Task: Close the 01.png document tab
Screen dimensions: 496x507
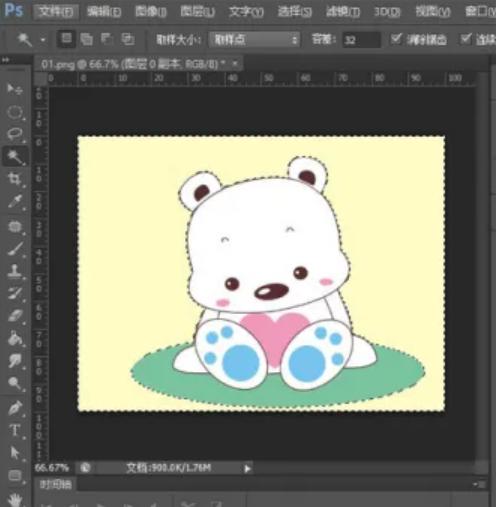Action: 235,63
